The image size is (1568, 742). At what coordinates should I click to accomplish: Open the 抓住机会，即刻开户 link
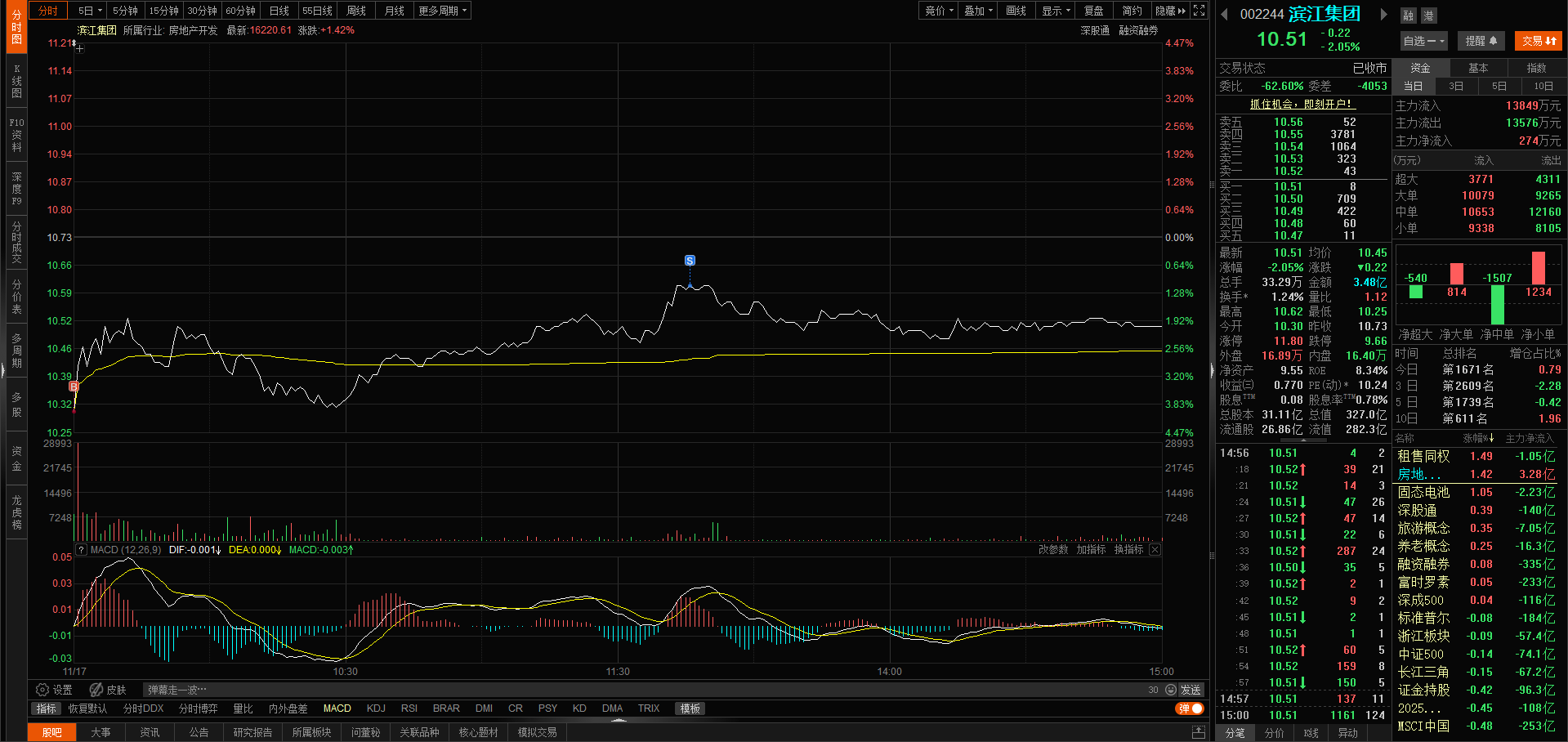click(1302, 104)
